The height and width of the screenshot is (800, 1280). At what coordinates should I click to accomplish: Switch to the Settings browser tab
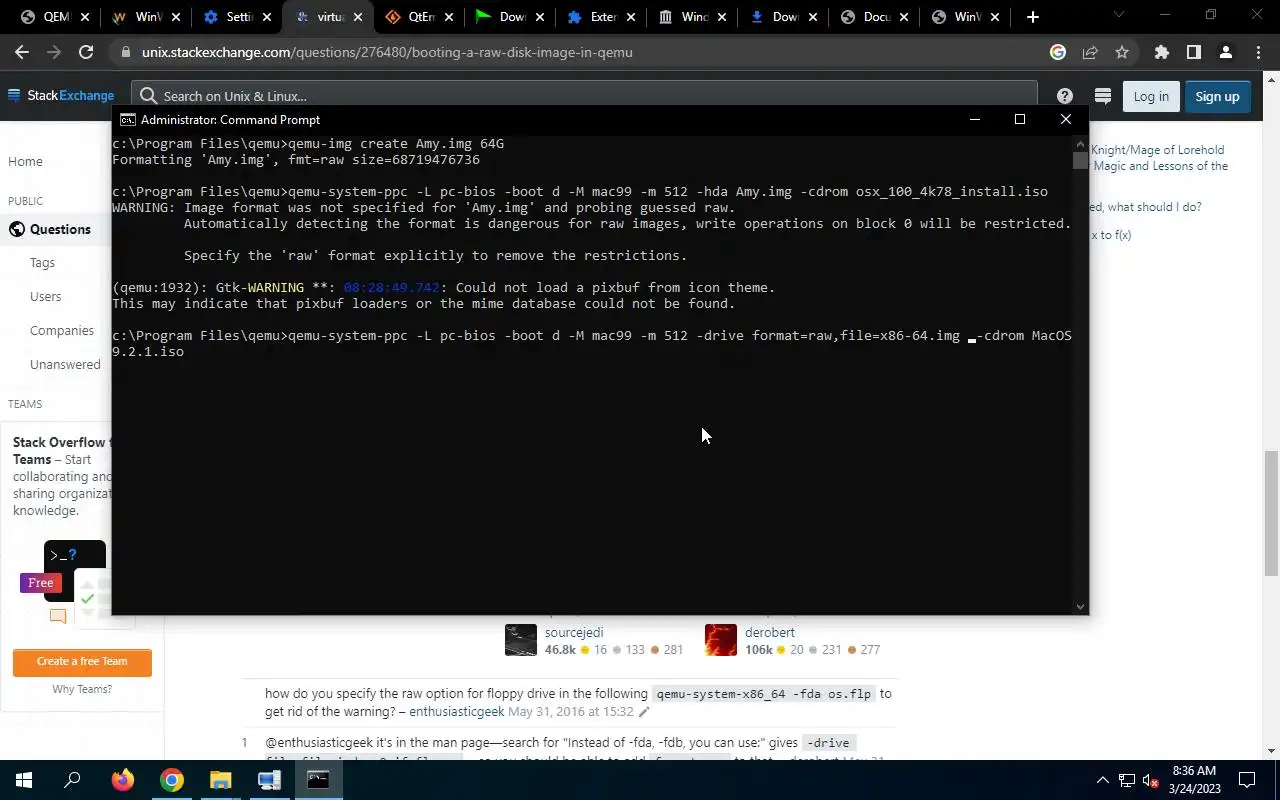(x=238, y=17)
